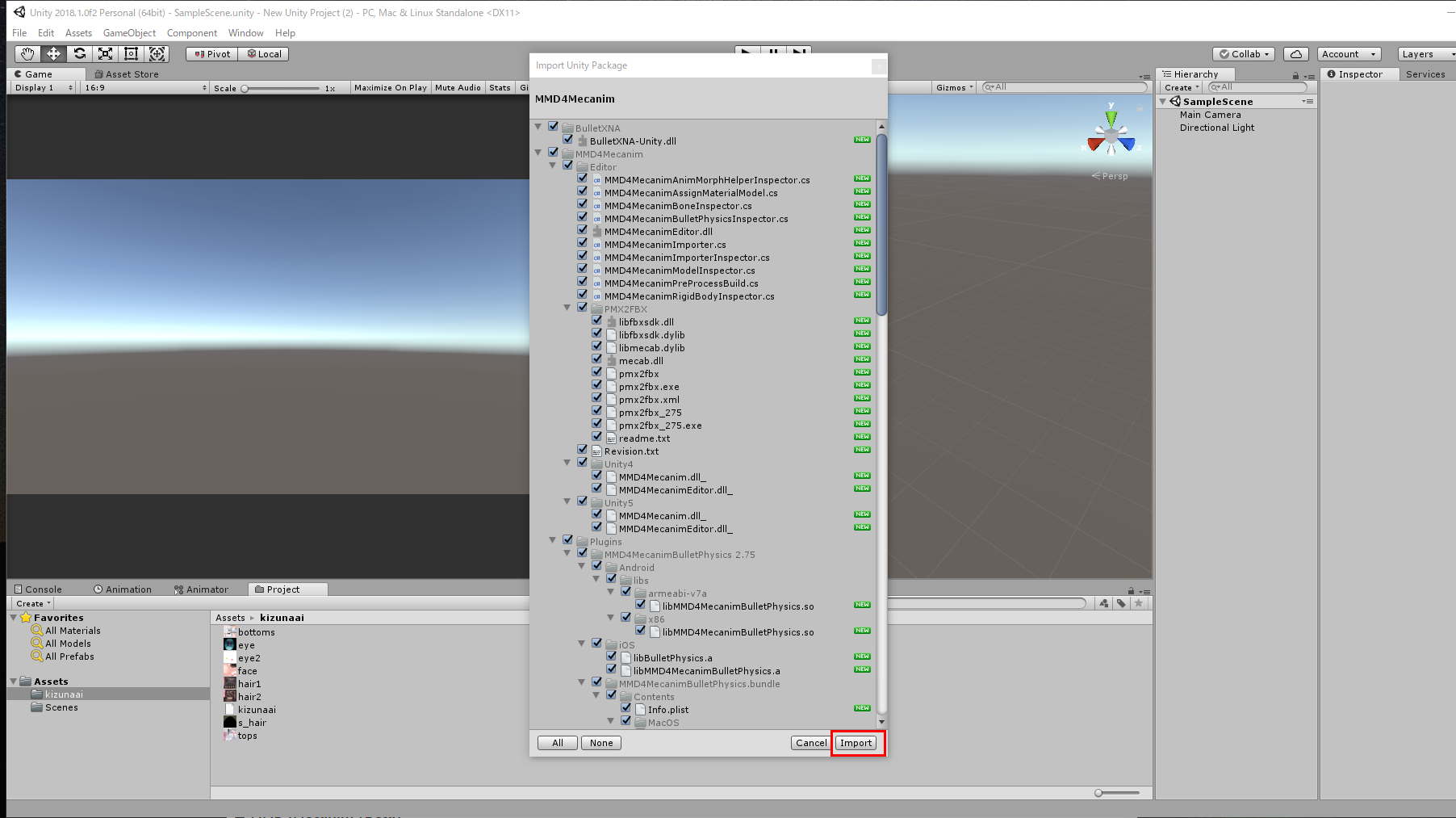Click the Cancel button
This screenshot has width=1456, height=818.
click(811, 743)
